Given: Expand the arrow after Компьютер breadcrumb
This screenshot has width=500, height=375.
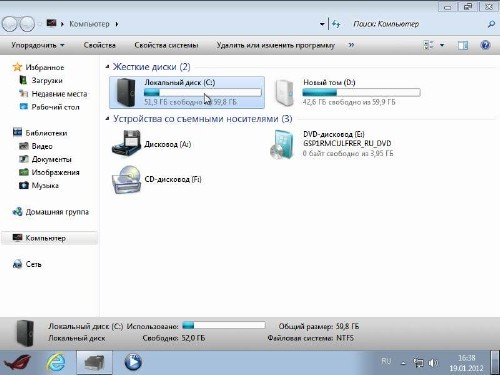Looking at the screenshot, I should (117, 24).
